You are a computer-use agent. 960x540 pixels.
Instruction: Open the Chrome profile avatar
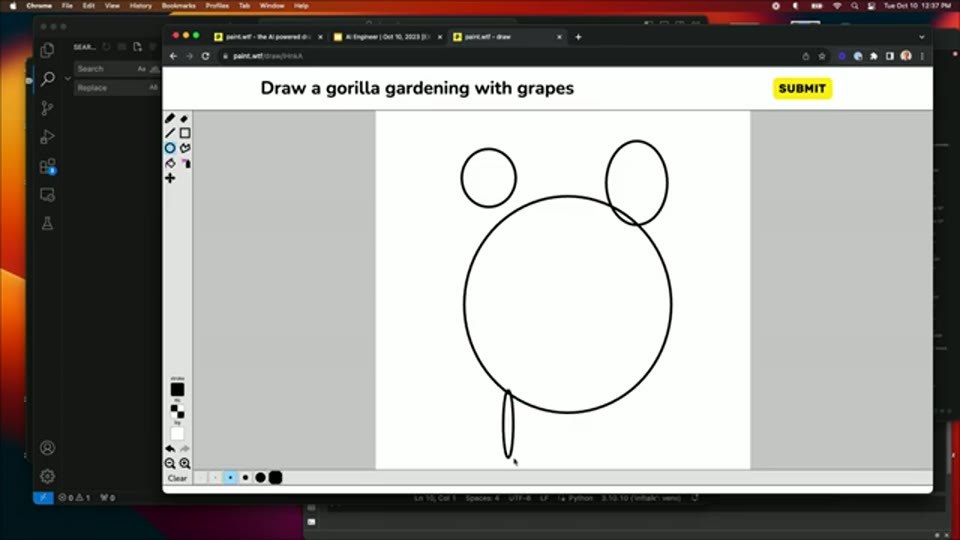click(906, 56)
